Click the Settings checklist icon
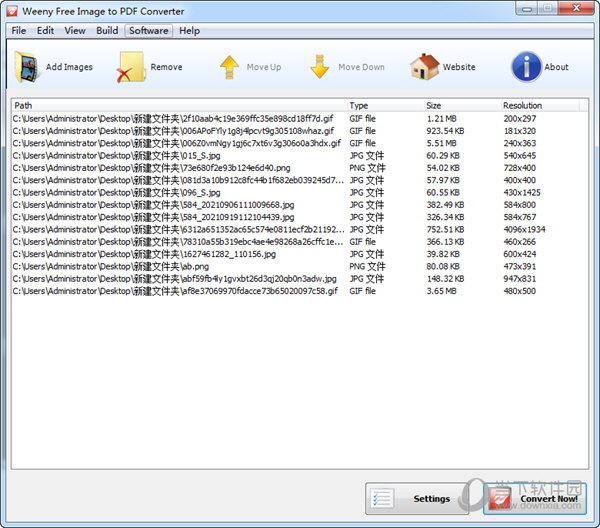The height and width of the screenshot is (528, 600). click(382, 499)
